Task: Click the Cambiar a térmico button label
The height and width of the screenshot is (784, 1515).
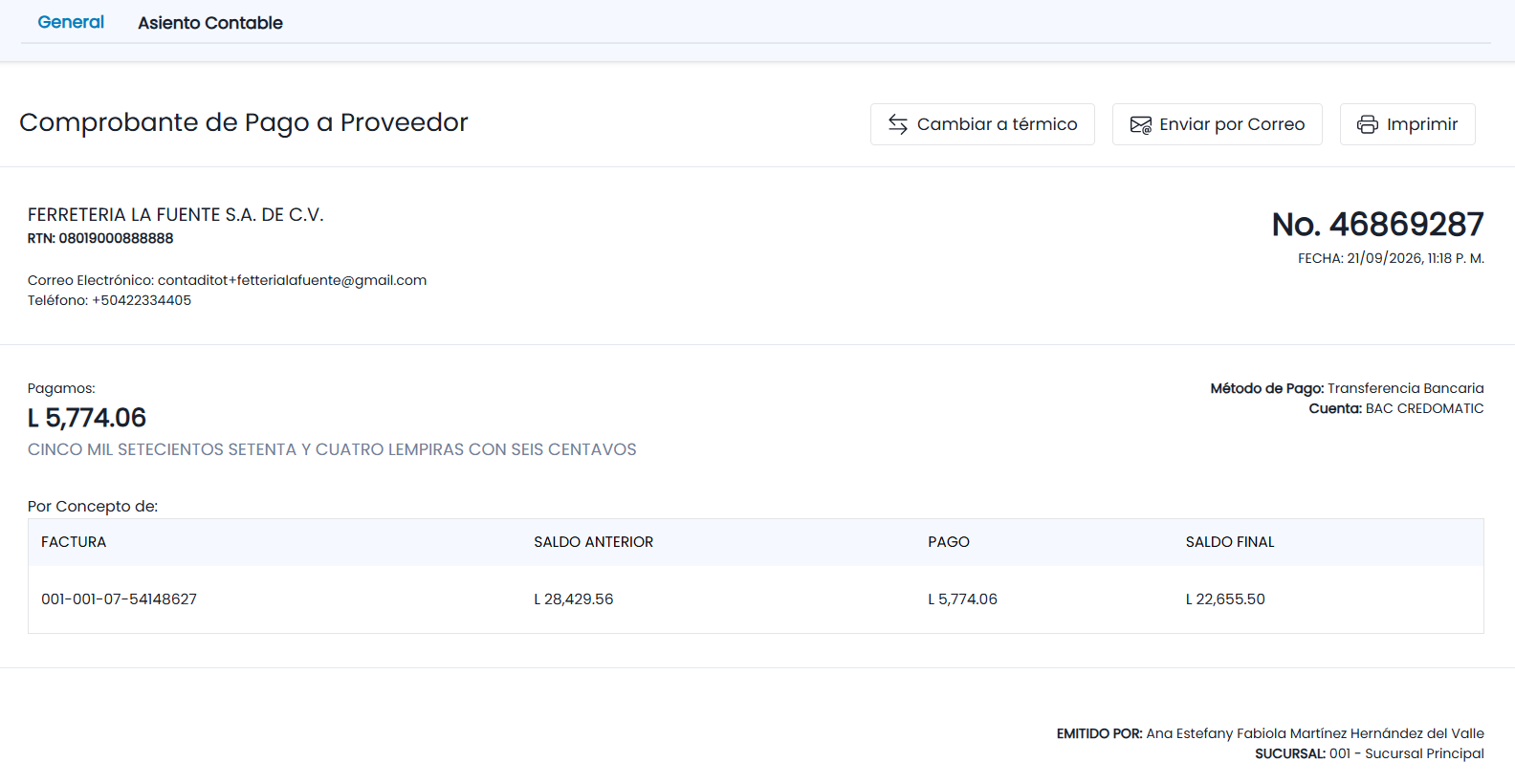Action: pos(997,124)
